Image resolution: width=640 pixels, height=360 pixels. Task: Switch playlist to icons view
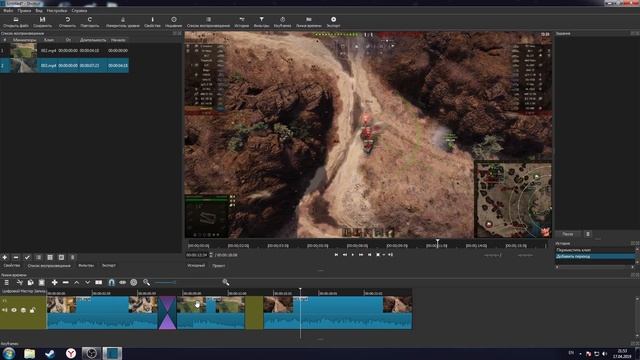[x=61, y=258]
